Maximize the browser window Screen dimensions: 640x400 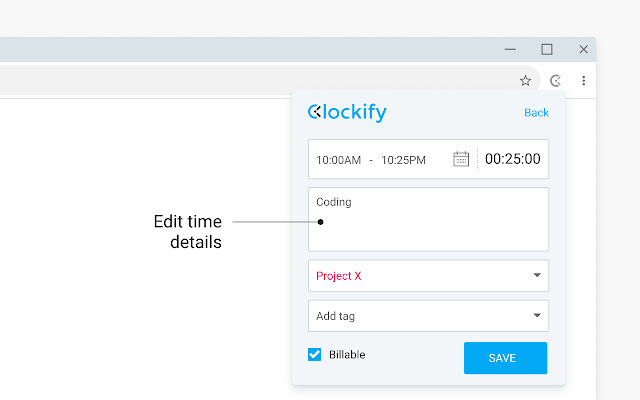[x=547, y=49]
